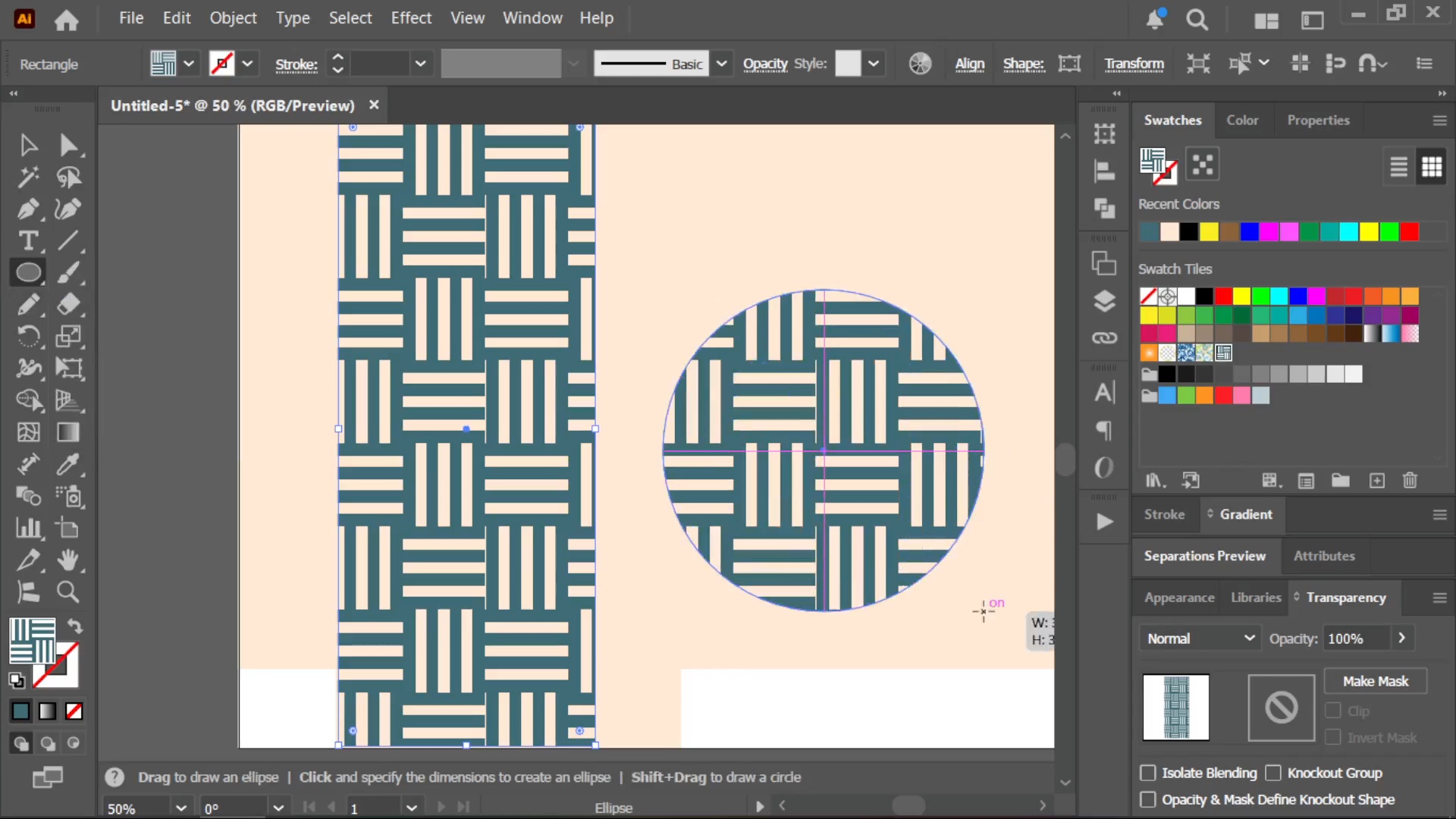
Task: Select the Hand tool
Action: coord(68,560)
